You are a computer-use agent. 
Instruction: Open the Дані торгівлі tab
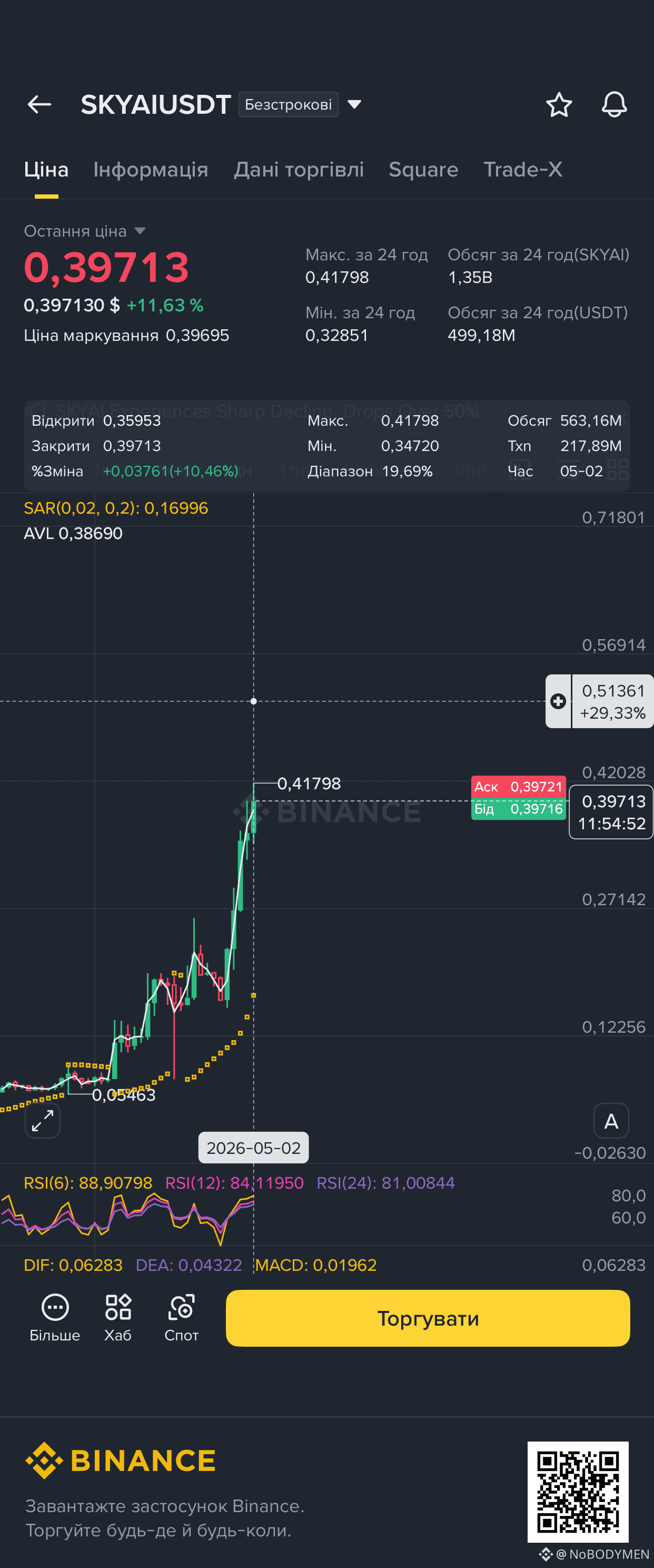(x=299, y=170)
